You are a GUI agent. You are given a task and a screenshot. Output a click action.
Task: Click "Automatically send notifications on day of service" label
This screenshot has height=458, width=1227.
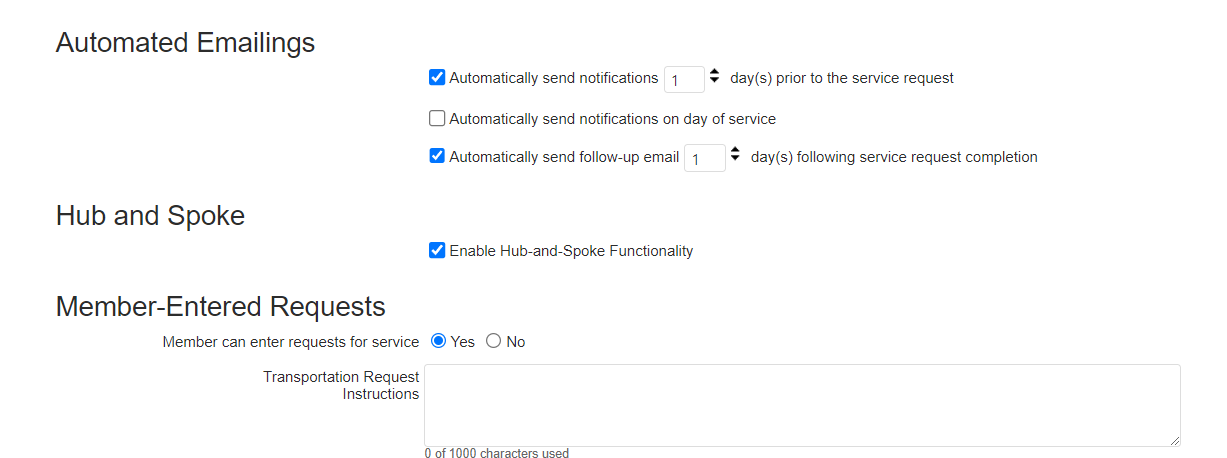pyautogui.click(x=612, y=119)
